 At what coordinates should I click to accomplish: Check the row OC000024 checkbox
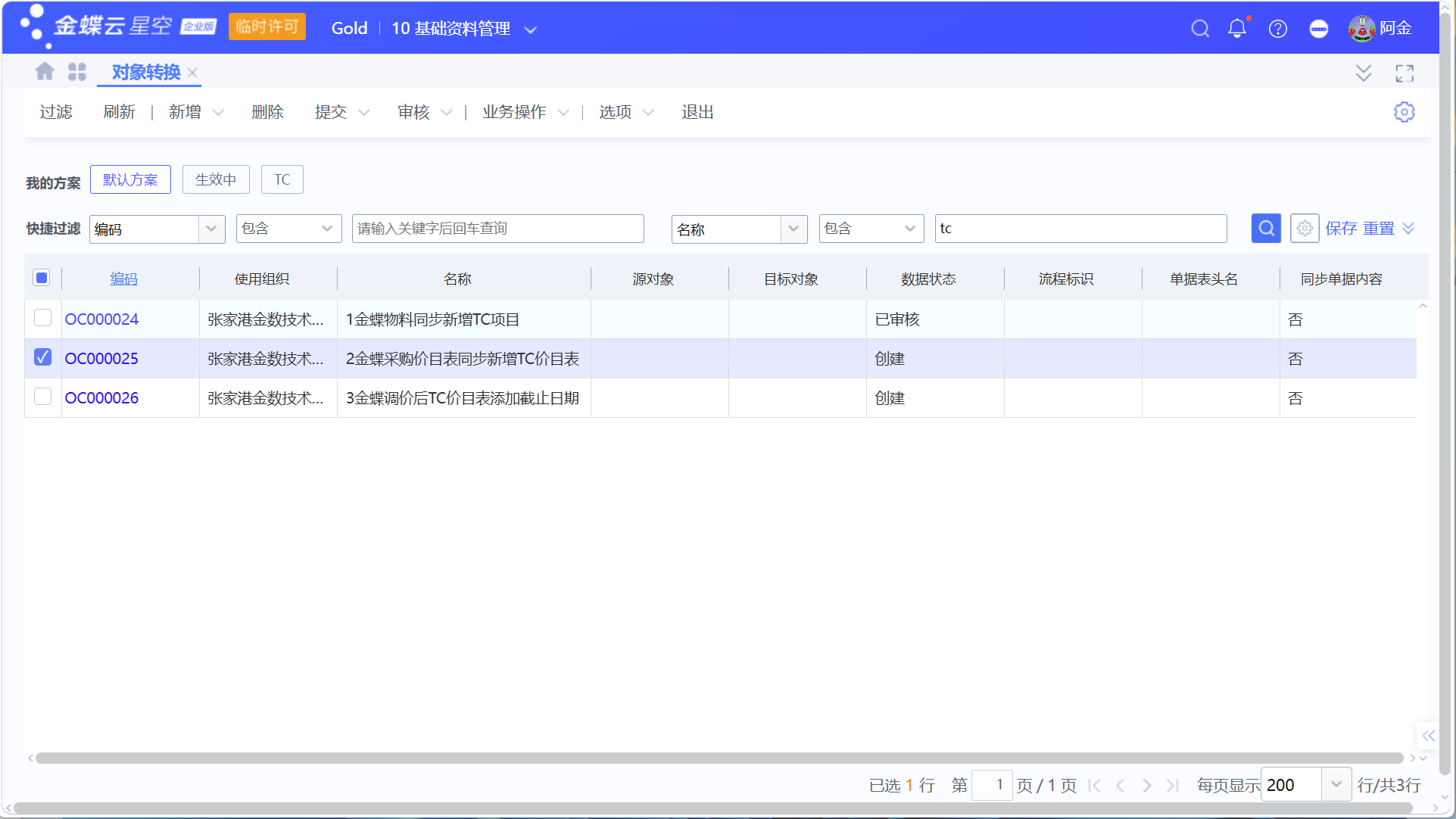coord(42,318)
